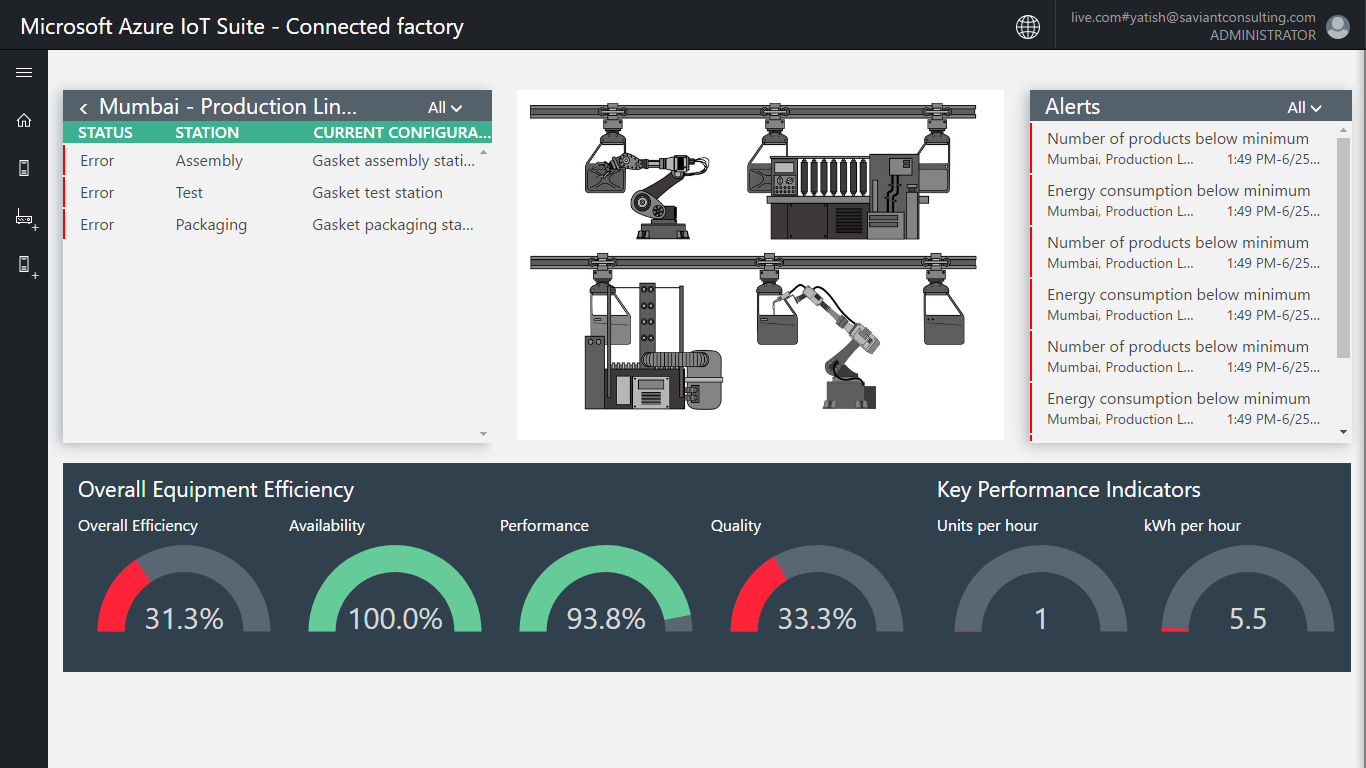Screen dimensions: 1366x768
Task: Click the STATUS column header
Action: [x=105, y=132]
